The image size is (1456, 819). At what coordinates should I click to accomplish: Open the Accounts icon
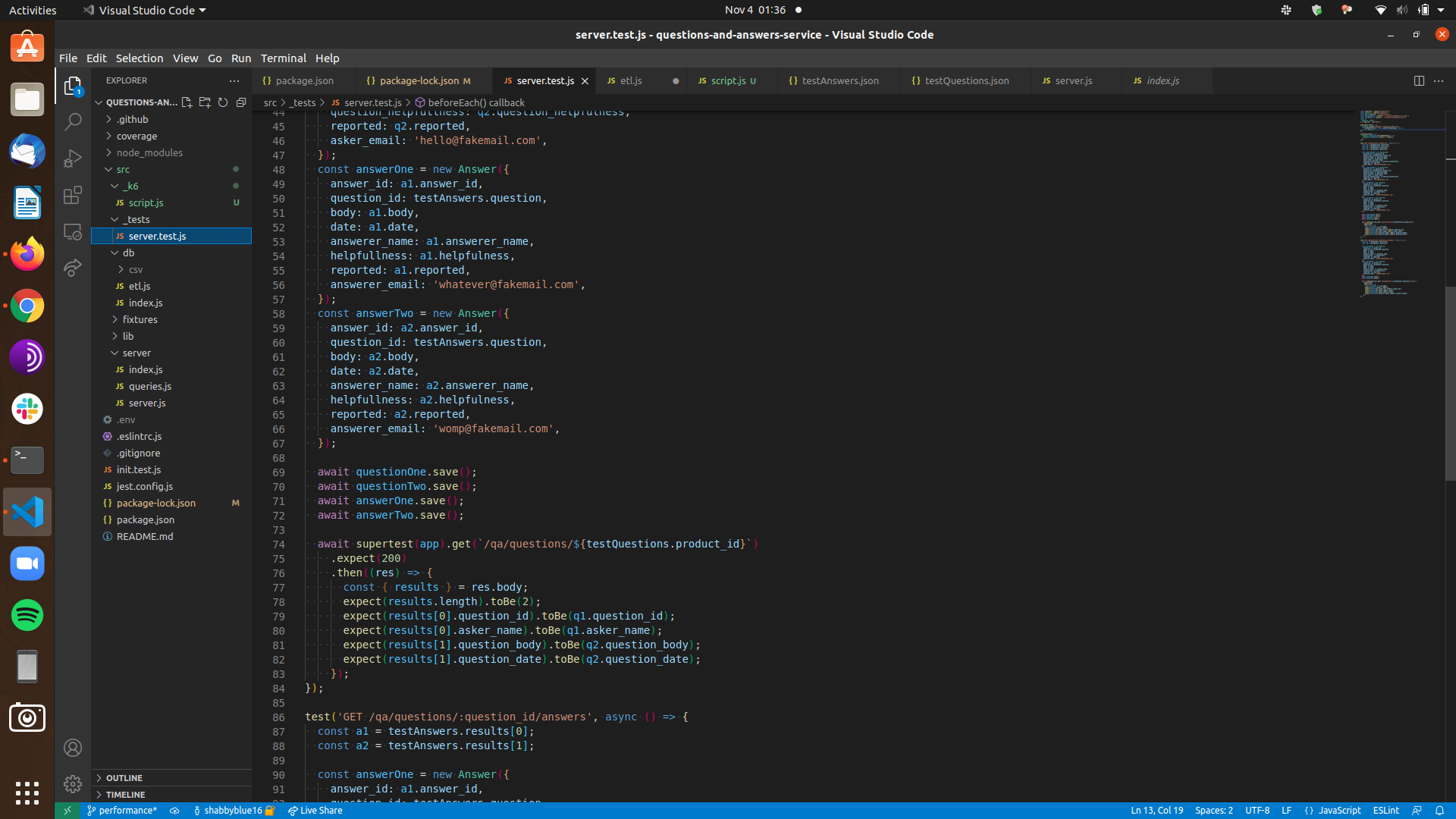click(73, 748)
